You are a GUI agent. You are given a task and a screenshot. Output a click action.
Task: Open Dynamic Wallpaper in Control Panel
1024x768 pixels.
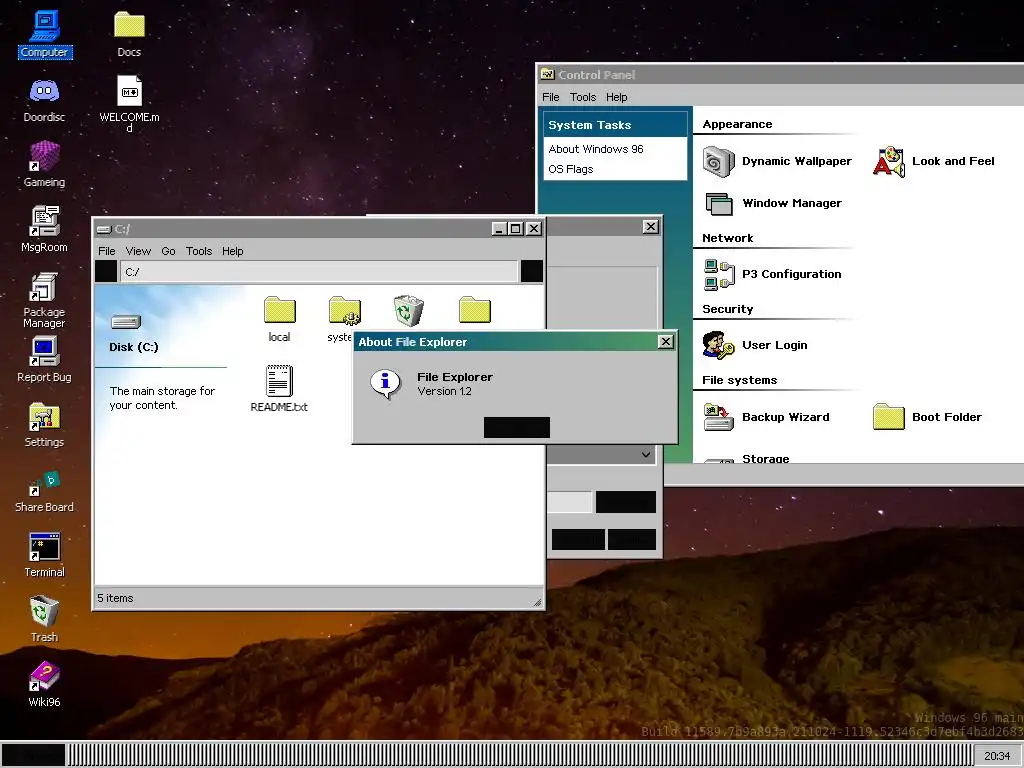[777, 161]
